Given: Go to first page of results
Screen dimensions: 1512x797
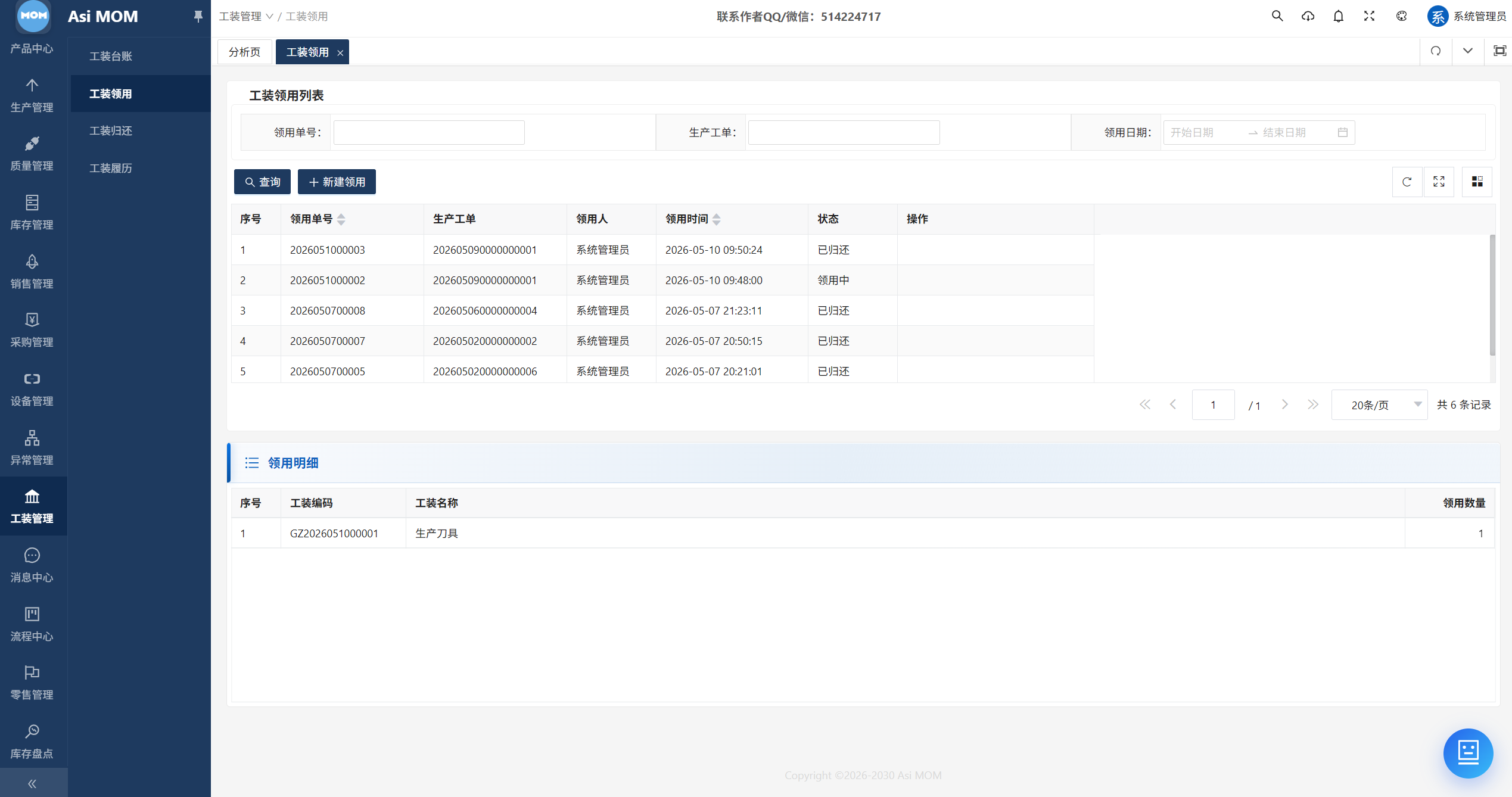Looking at the screenshot, I should point(1145,405).
